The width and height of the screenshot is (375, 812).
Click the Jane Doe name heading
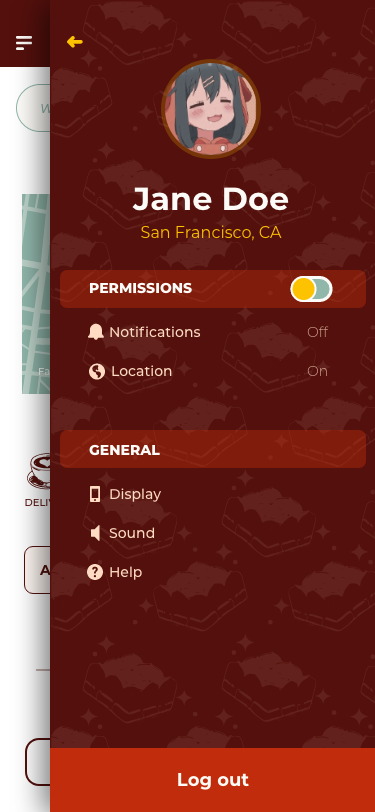[x=210, y=199]
